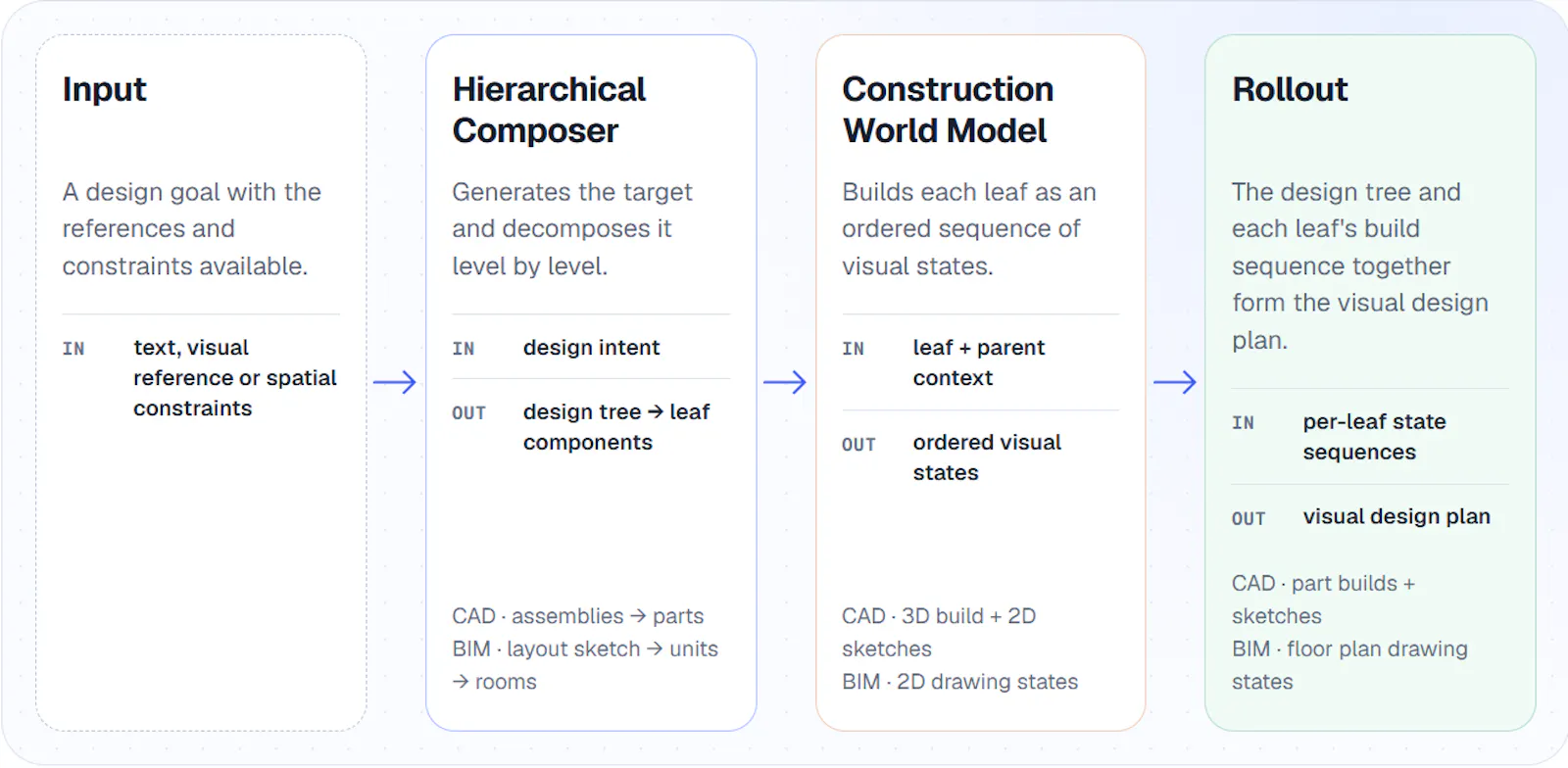Click the OUT label beside "ordered visual states"
1568x768 pixels.
click(858, 445)
